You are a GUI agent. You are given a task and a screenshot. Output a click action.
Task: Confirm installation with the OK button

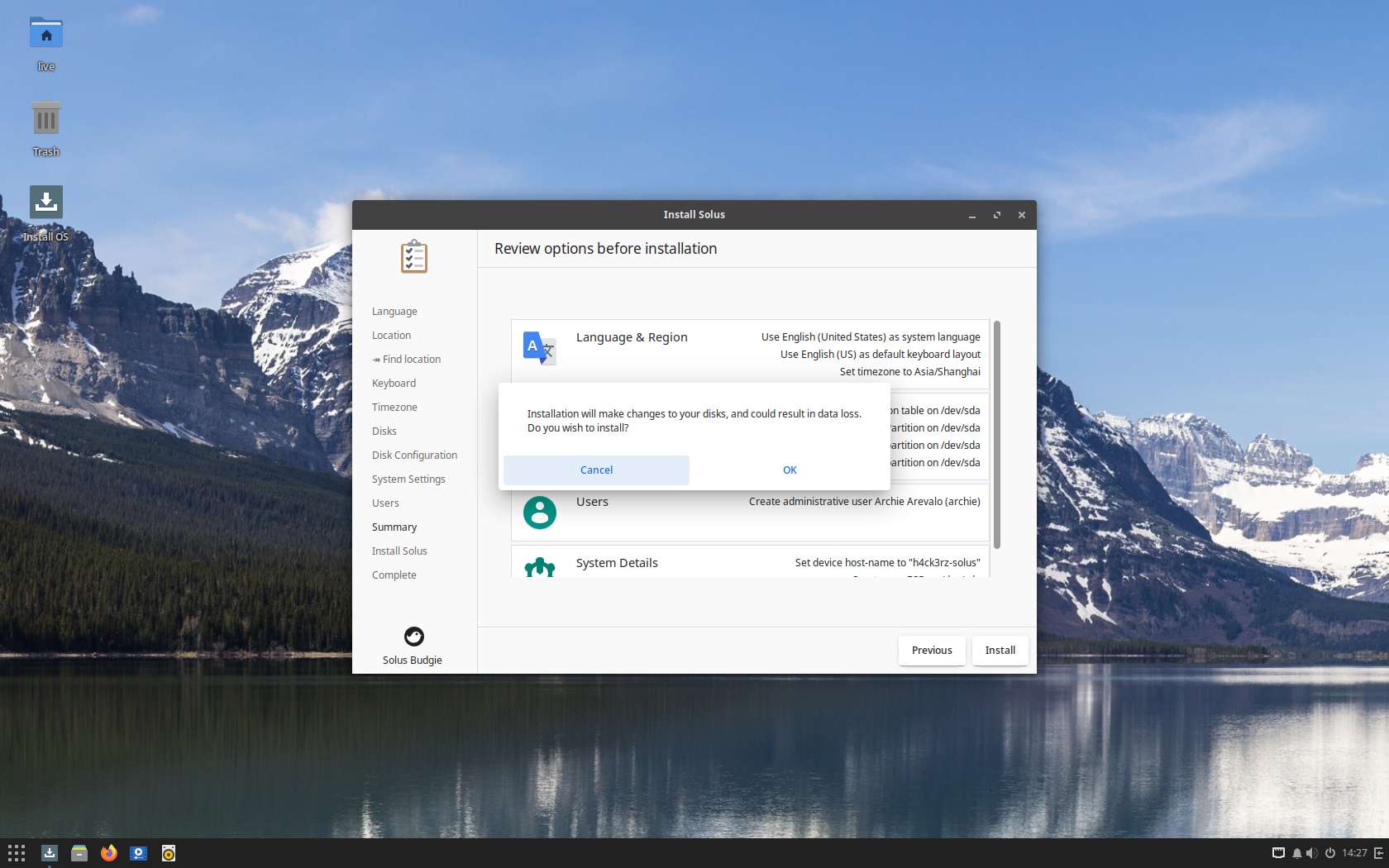[x=790, y=470]
